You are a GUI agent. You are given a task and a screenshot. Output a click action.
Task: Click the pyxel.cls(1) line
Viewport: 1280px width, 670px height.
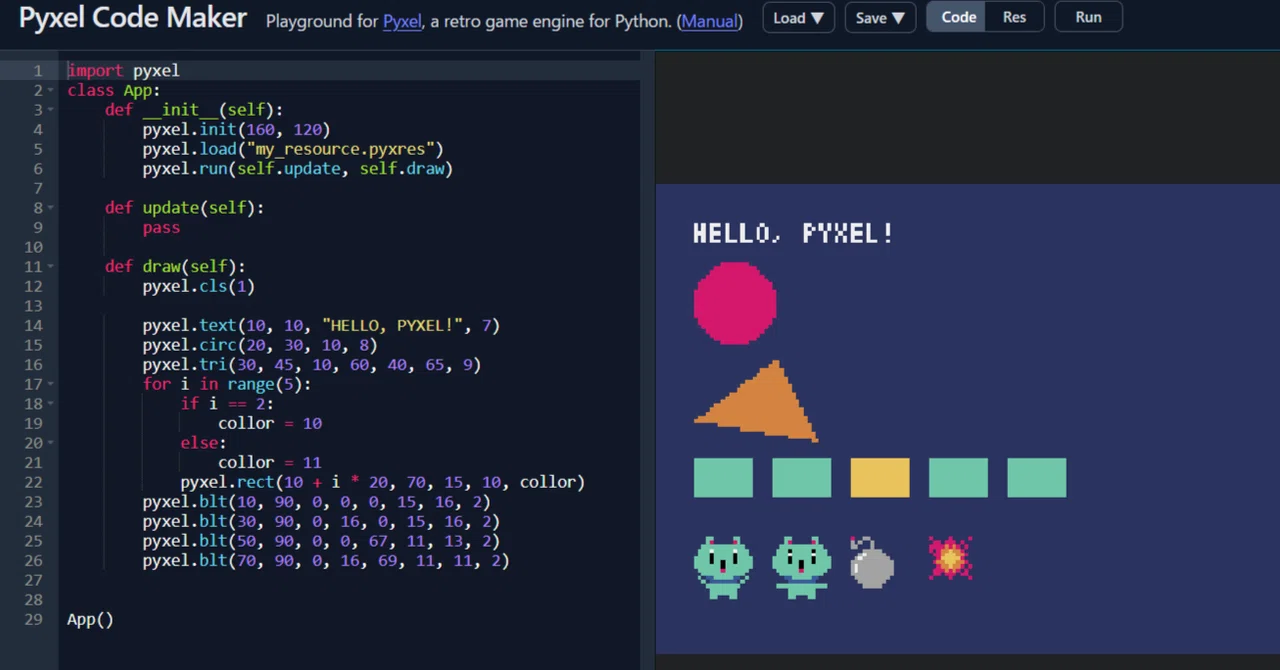198,286
